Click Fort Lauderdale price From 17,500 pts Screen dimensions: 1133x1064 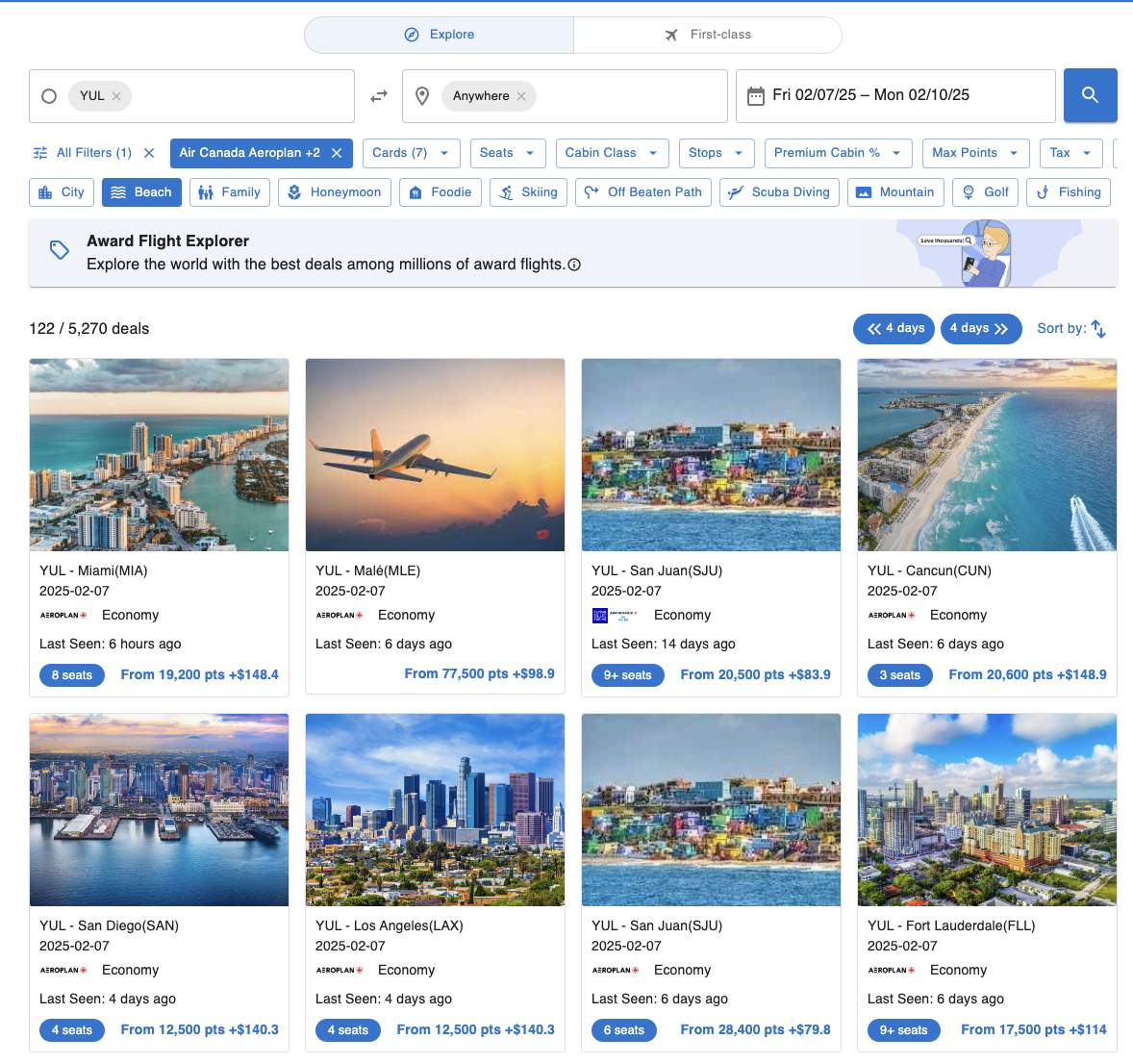point(1034,1030)
